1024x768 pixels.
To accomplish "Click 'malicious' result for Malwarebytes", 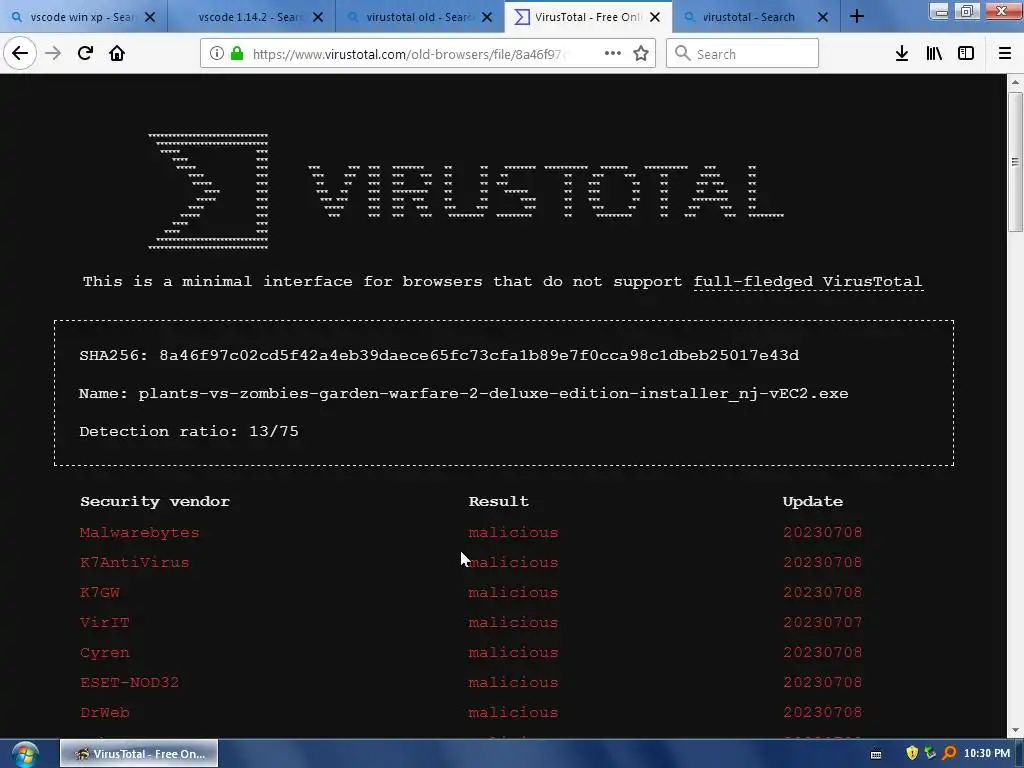I will (513, 532).
